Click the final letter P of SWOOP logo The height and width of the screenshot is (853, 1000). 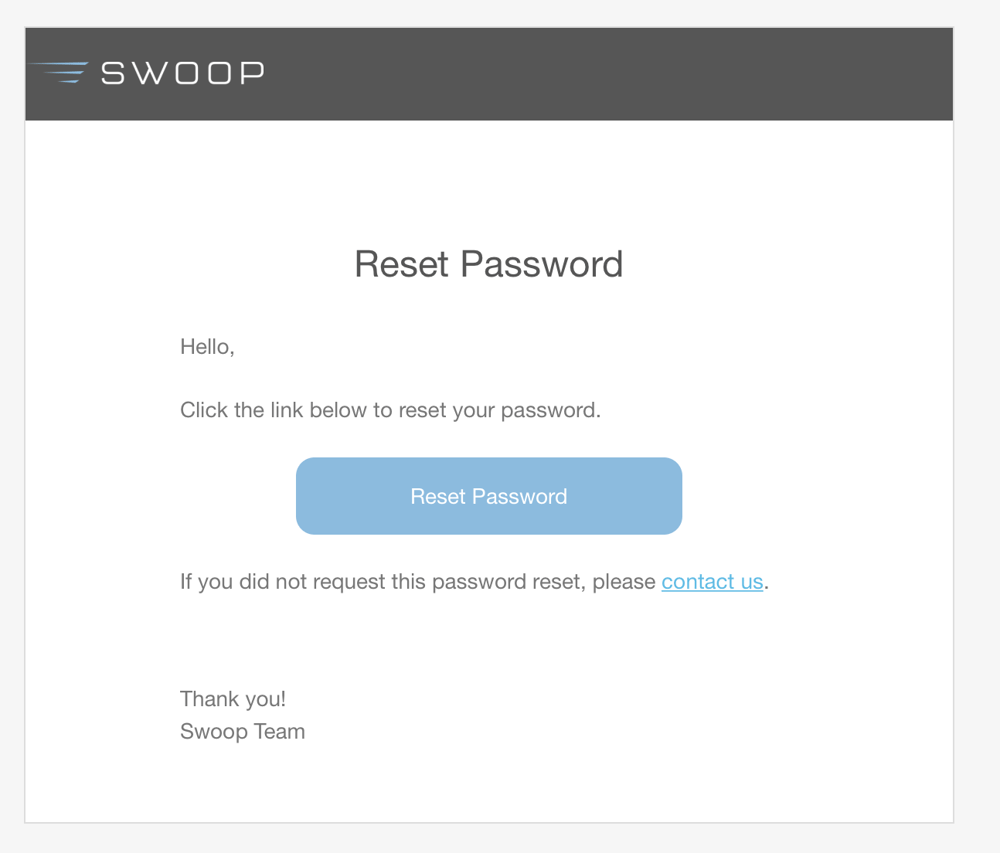pos(251,73)
